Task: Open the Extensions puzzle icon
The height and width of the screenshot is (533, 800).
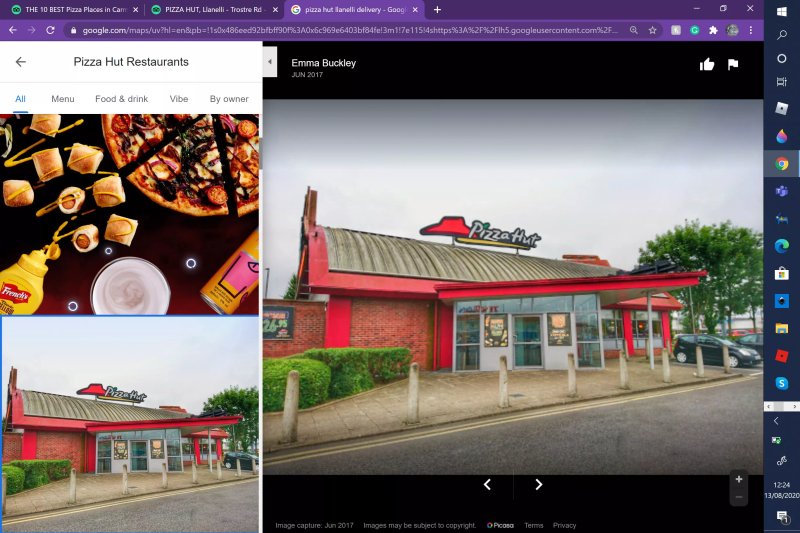Action: coord(713,31)
